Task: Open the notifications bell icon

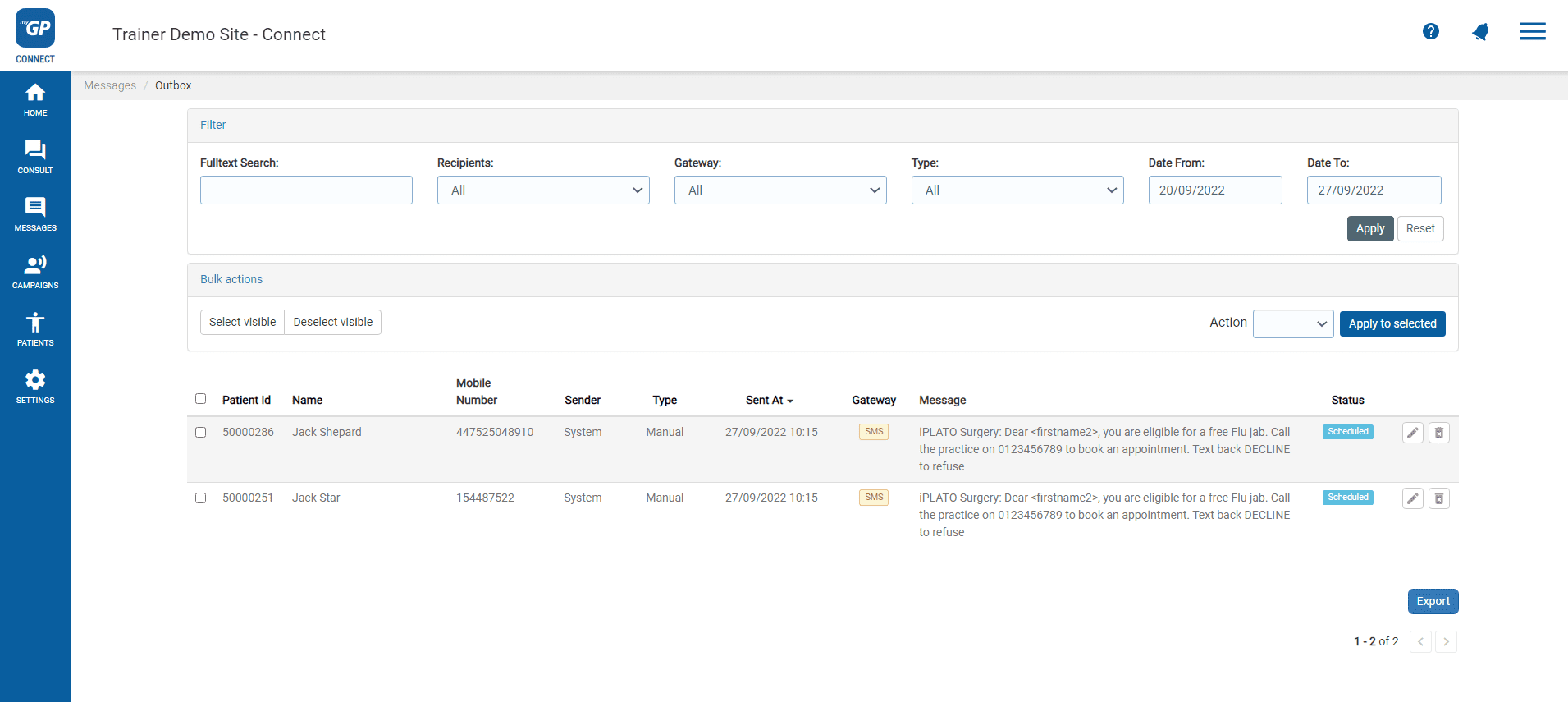Action: point(1480,32)
